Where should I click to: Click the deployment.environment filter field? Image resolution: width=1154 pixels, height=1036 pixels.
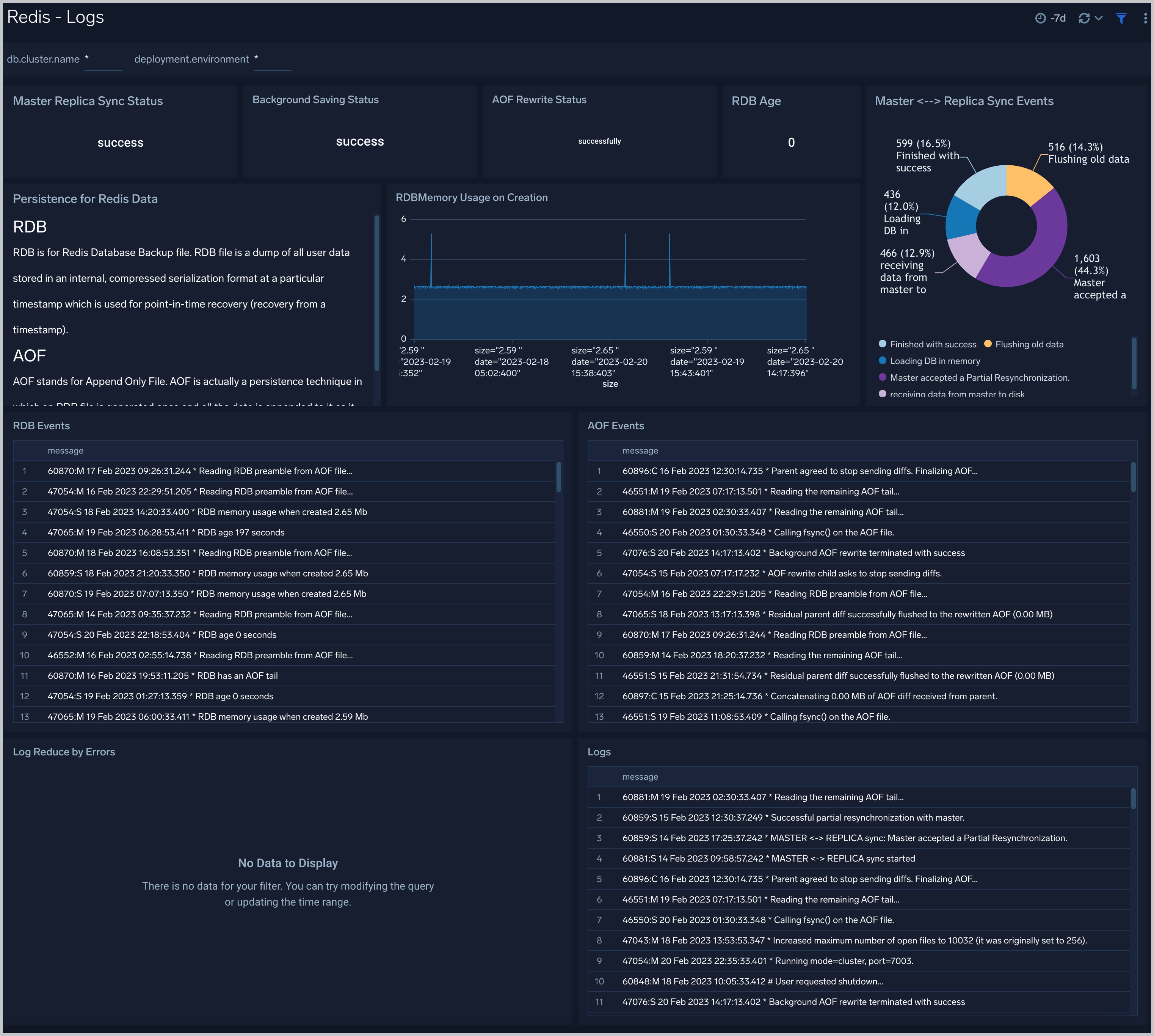(273, 59)
